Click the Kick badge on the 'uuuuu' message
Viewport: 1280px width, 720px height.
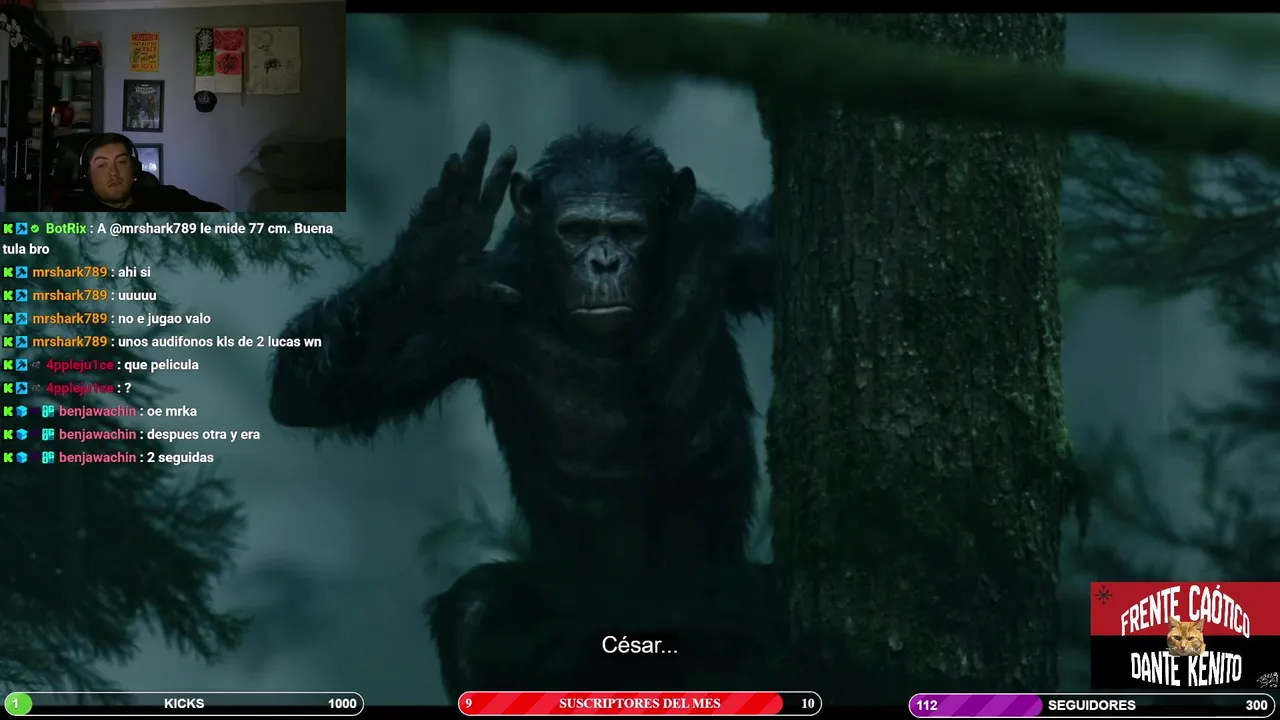click(8, 295)
